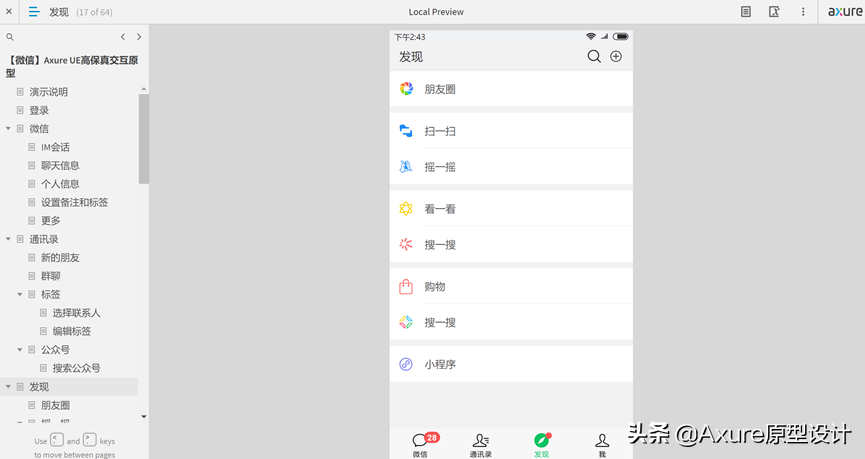The width and height of the screenshot is (865, 459).
Task: Click the 发现 page title in top bar
Action: click(59, 12)
